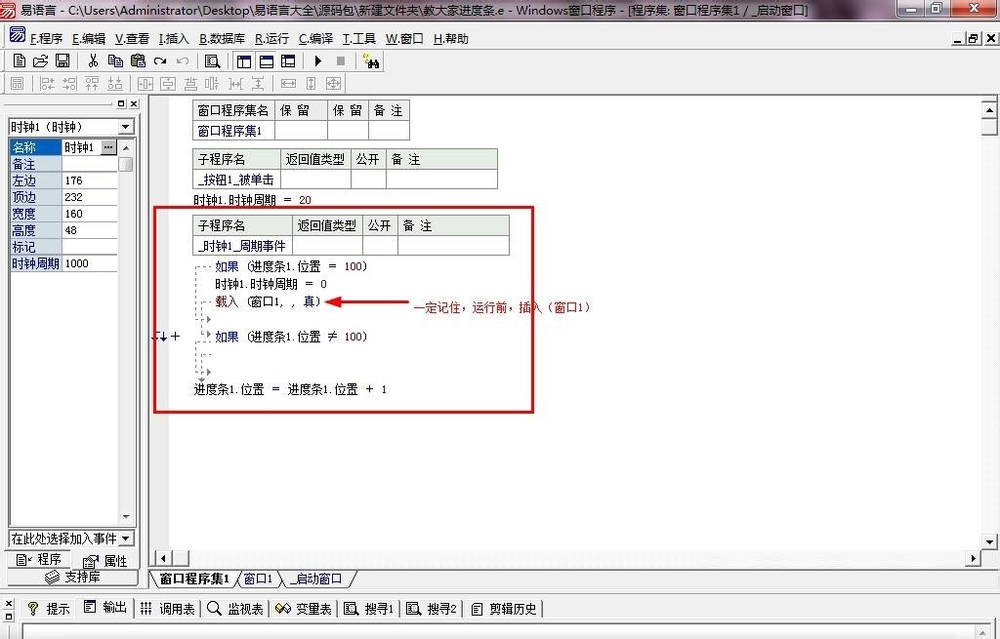Click the greyed same-height sizing icon
Image resolution: width=1000 pixels, height=639 pixels.
311,84
